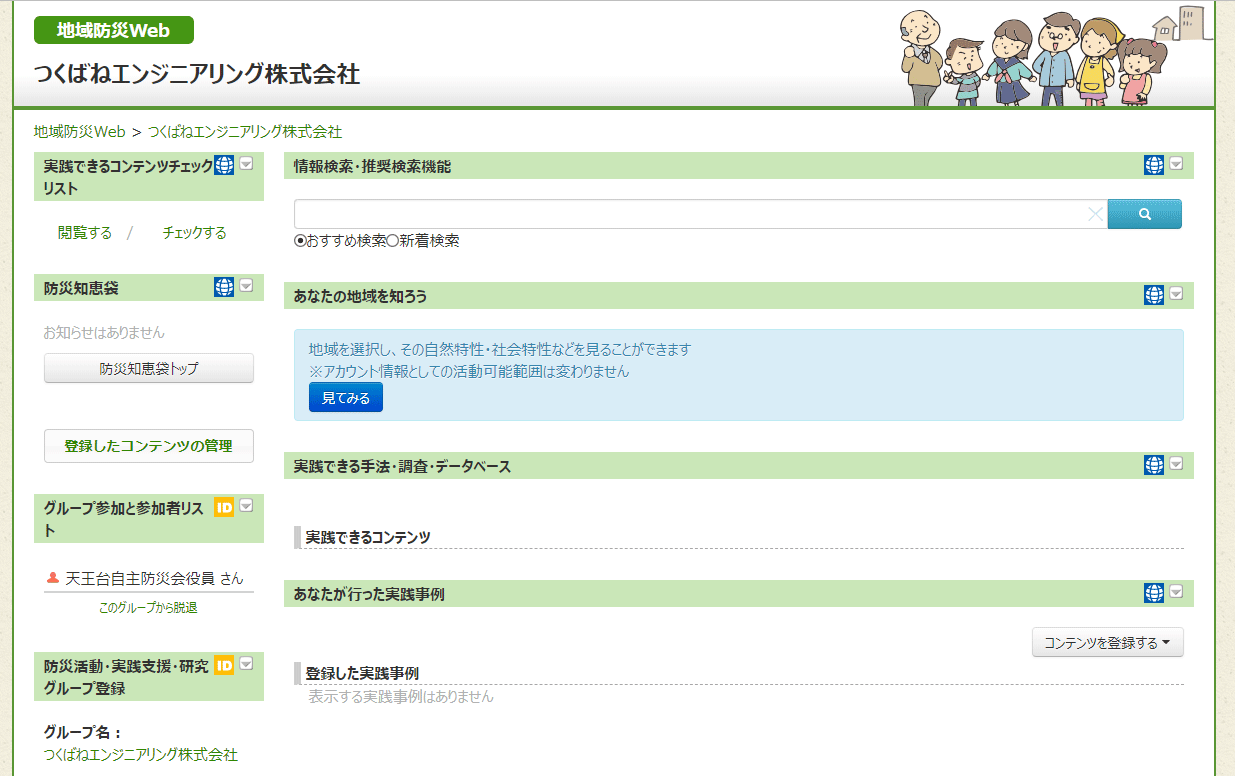The image size is (1235, 776).
Task: Click globe icon in あなたの地域を知ろう header
Action: click(1154, 295)
